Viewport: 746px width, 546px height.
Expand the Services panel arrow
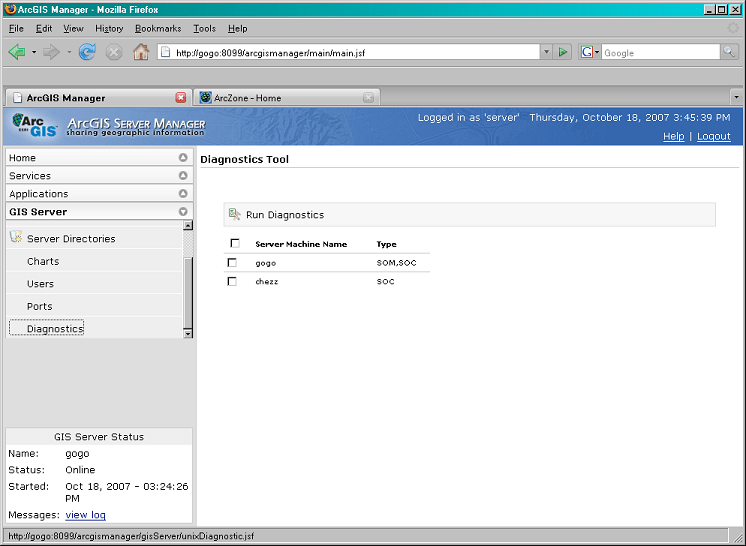coord(183,176)
